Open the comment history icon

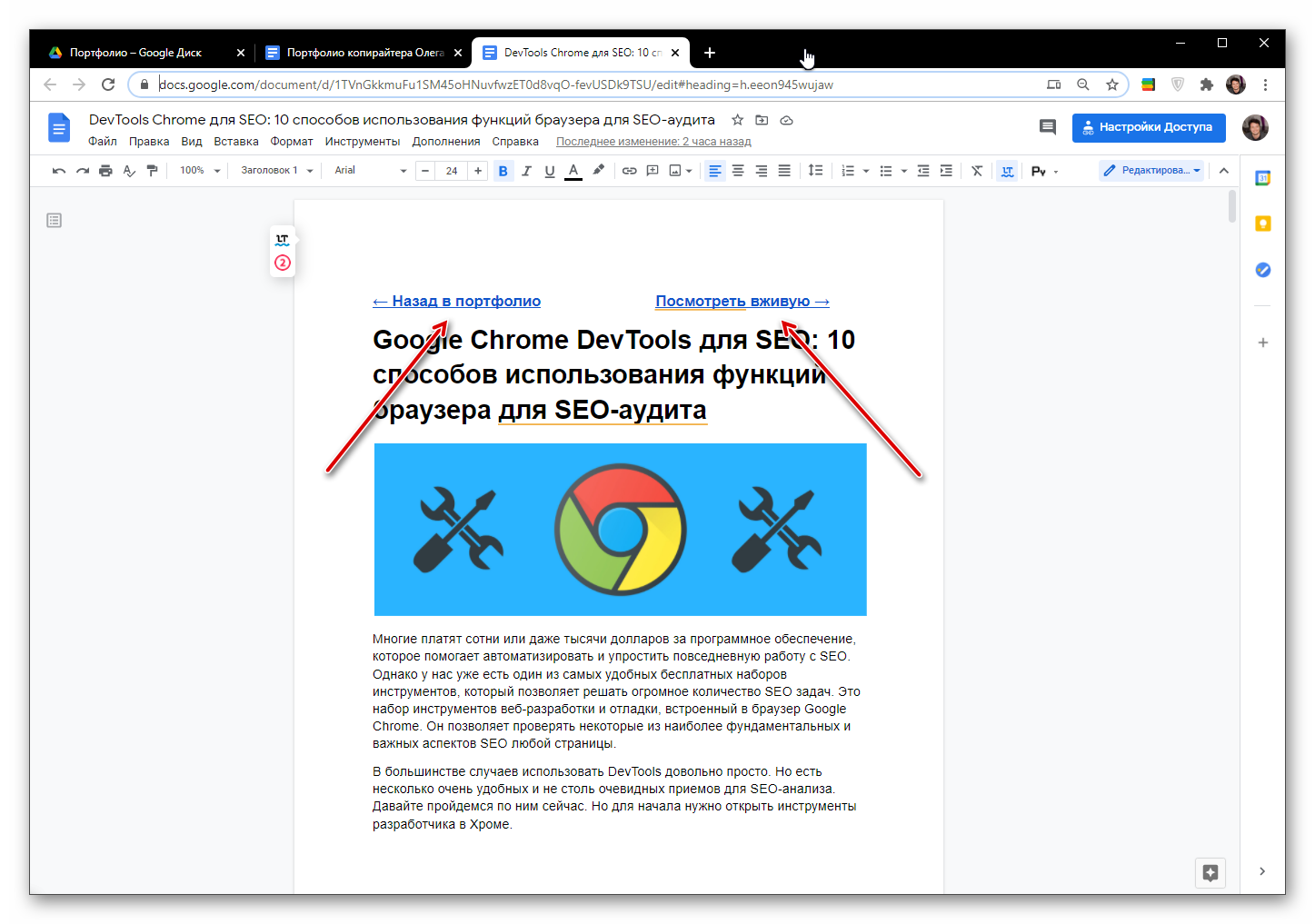pos(1047,127)
